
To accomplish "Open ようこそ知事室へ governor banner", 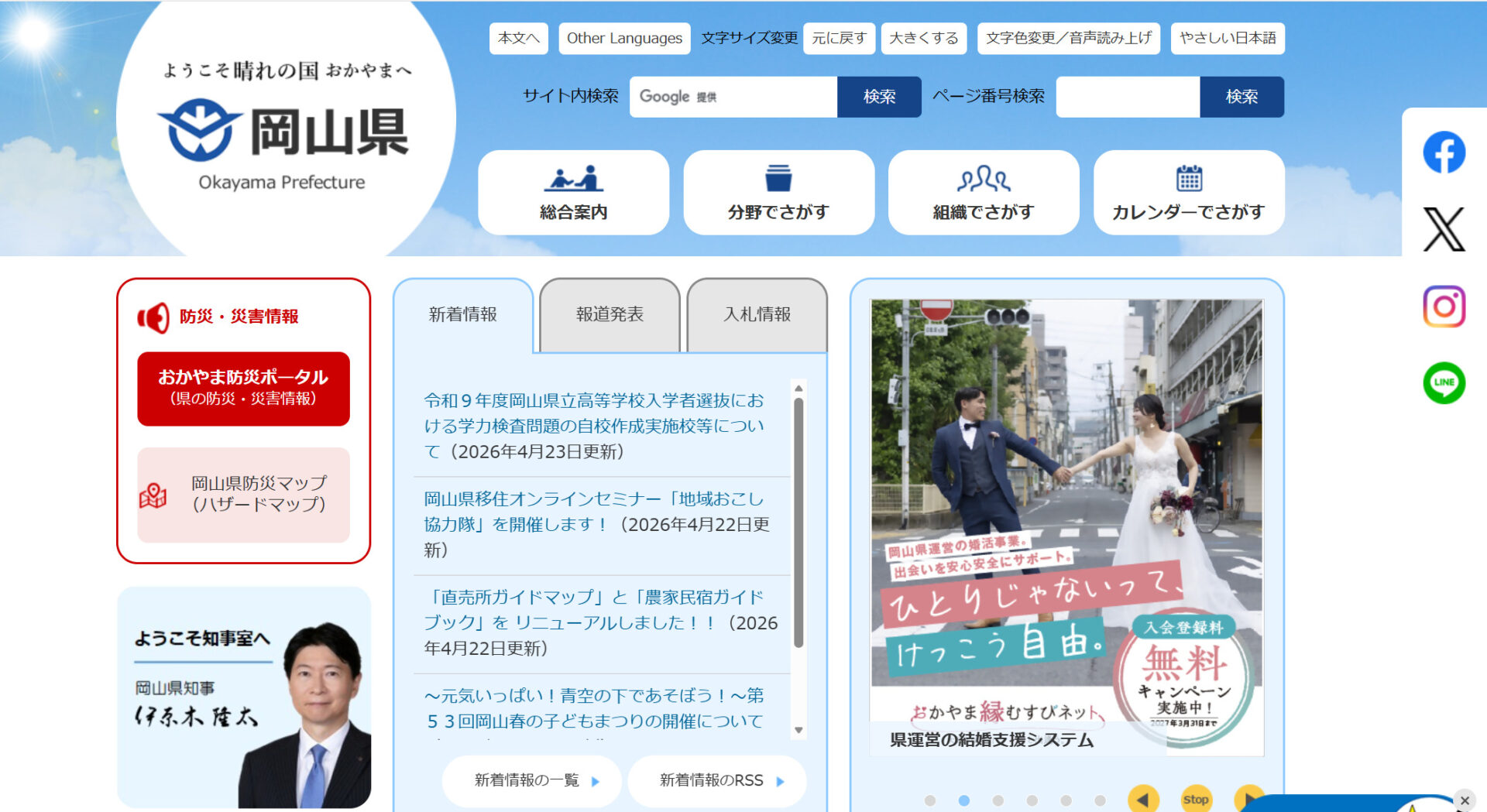I will (x=243, y=697).
